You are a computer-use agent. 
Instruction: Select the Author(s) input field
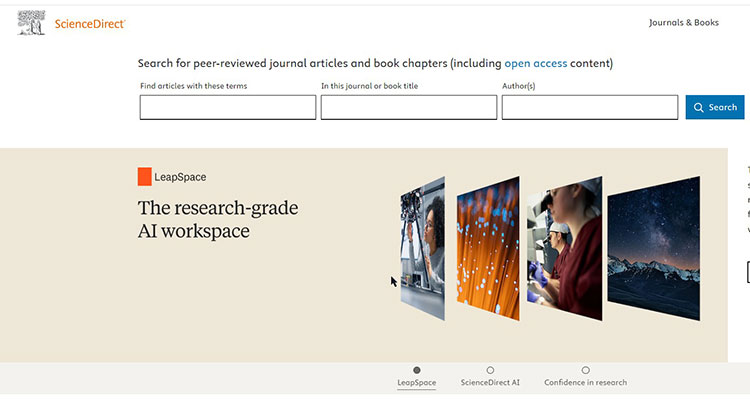[590, 108]
